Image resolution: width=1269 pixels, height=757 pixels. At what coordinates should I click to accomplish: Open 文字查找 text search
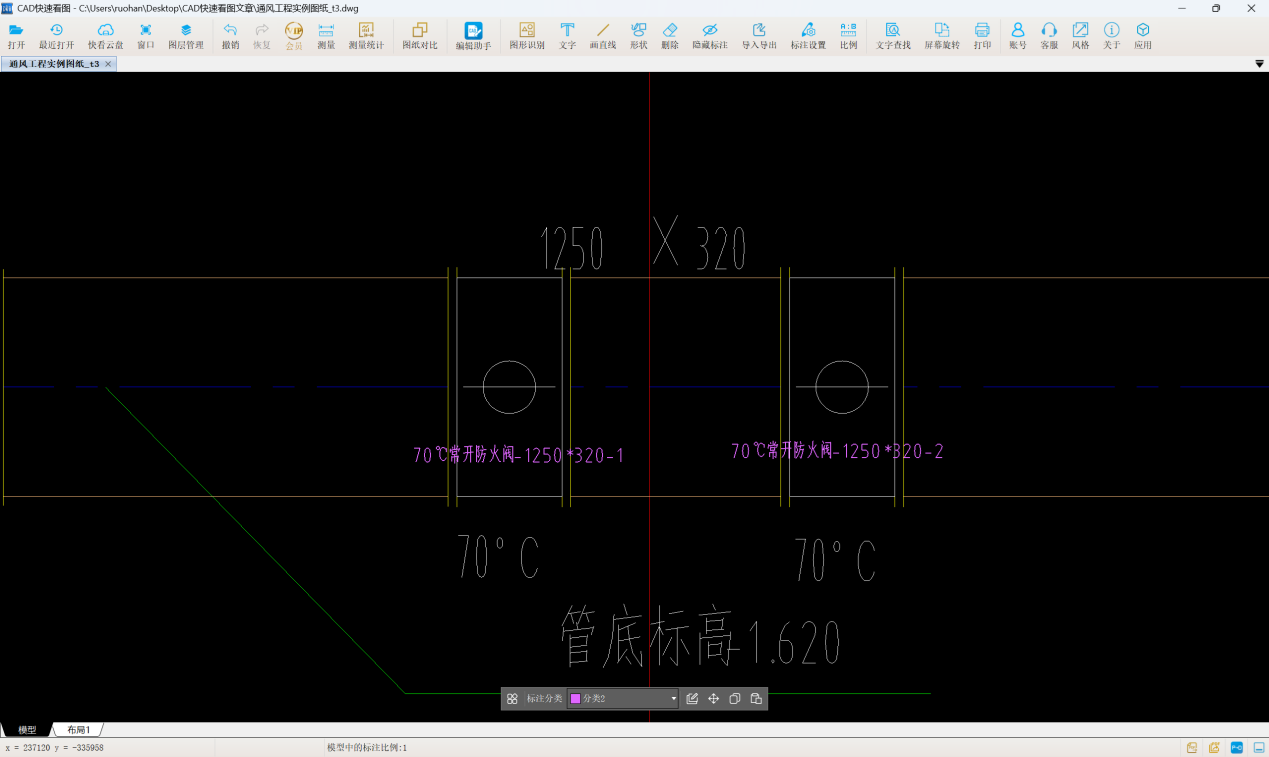click(x=893, y=36)
